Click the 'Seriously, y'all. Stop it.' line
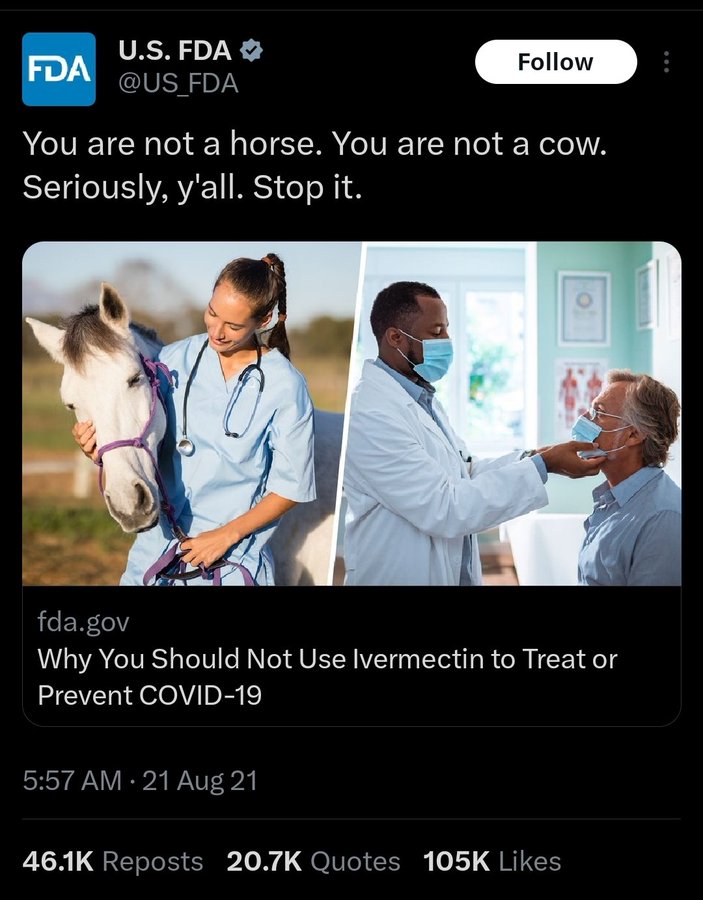Screen dimensions: 703x900 [x=192, y=188]
